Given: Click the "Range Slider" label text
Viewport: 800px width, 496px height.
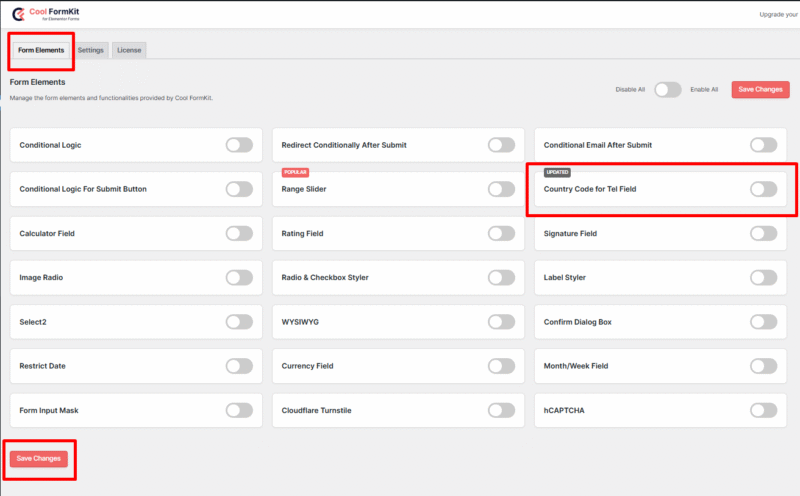Looking at the screenshot, I should coord(304,189).
